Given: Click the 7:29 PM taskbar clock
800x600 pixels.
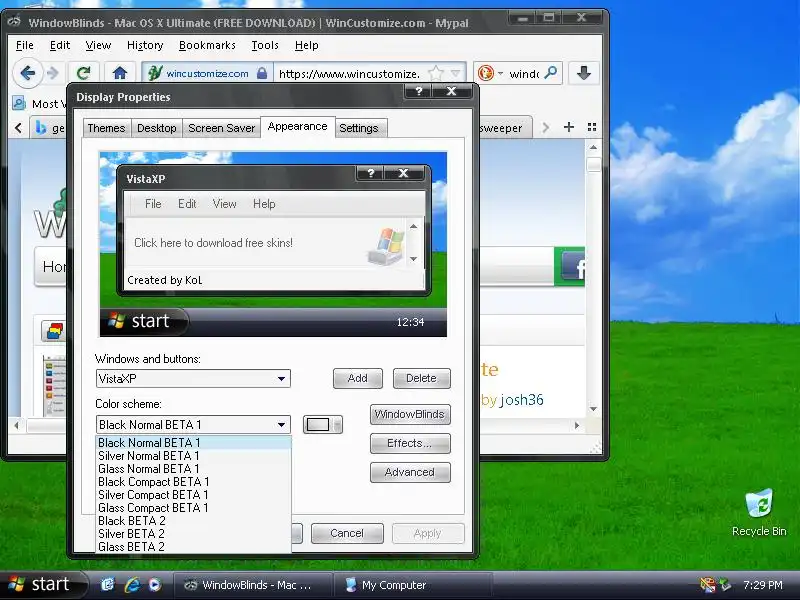Looking at the screenshot, I should pos(763,585).
